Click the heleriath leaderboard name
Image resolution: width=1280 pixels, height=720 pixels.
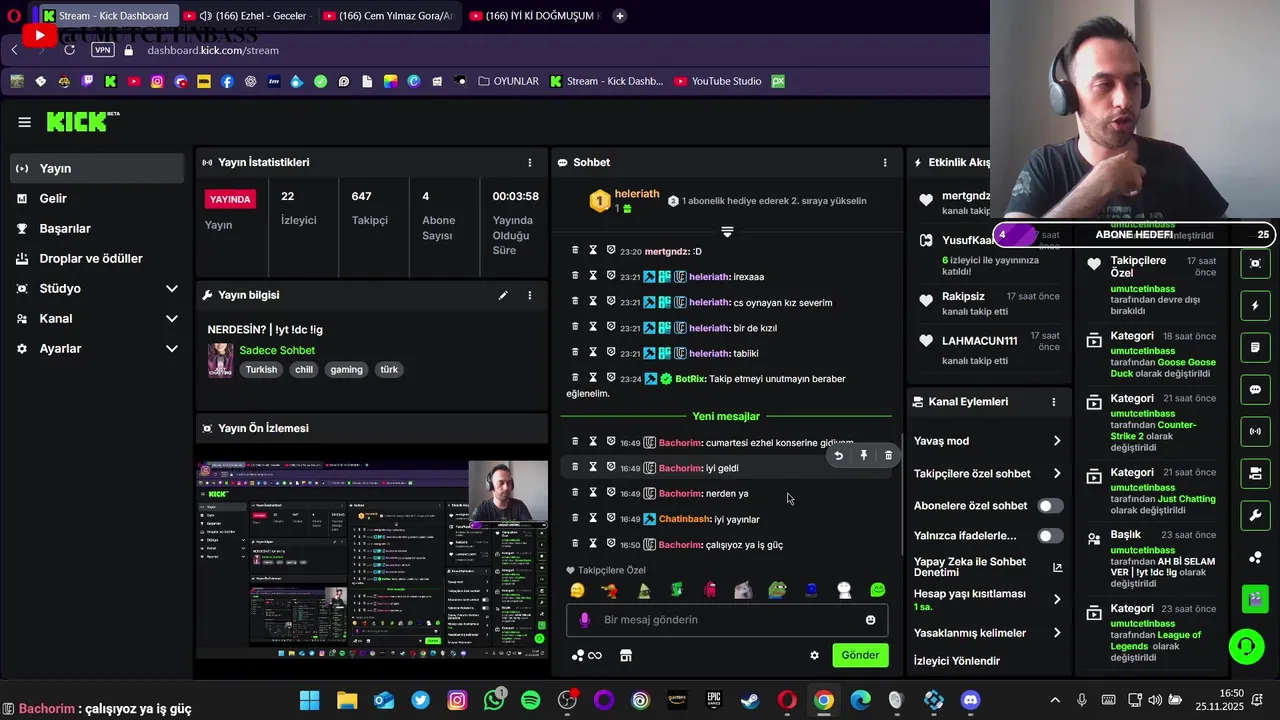tap(637, 194)
